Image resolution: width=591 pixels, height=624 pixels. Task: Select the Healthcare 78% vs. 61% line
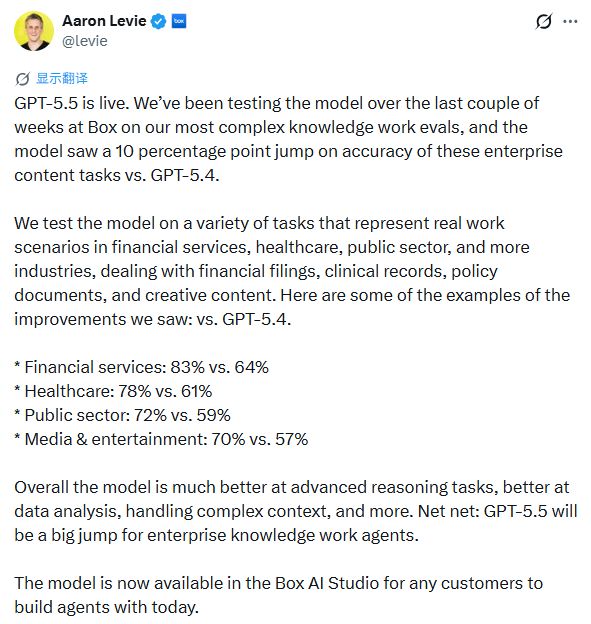[113, 391]
